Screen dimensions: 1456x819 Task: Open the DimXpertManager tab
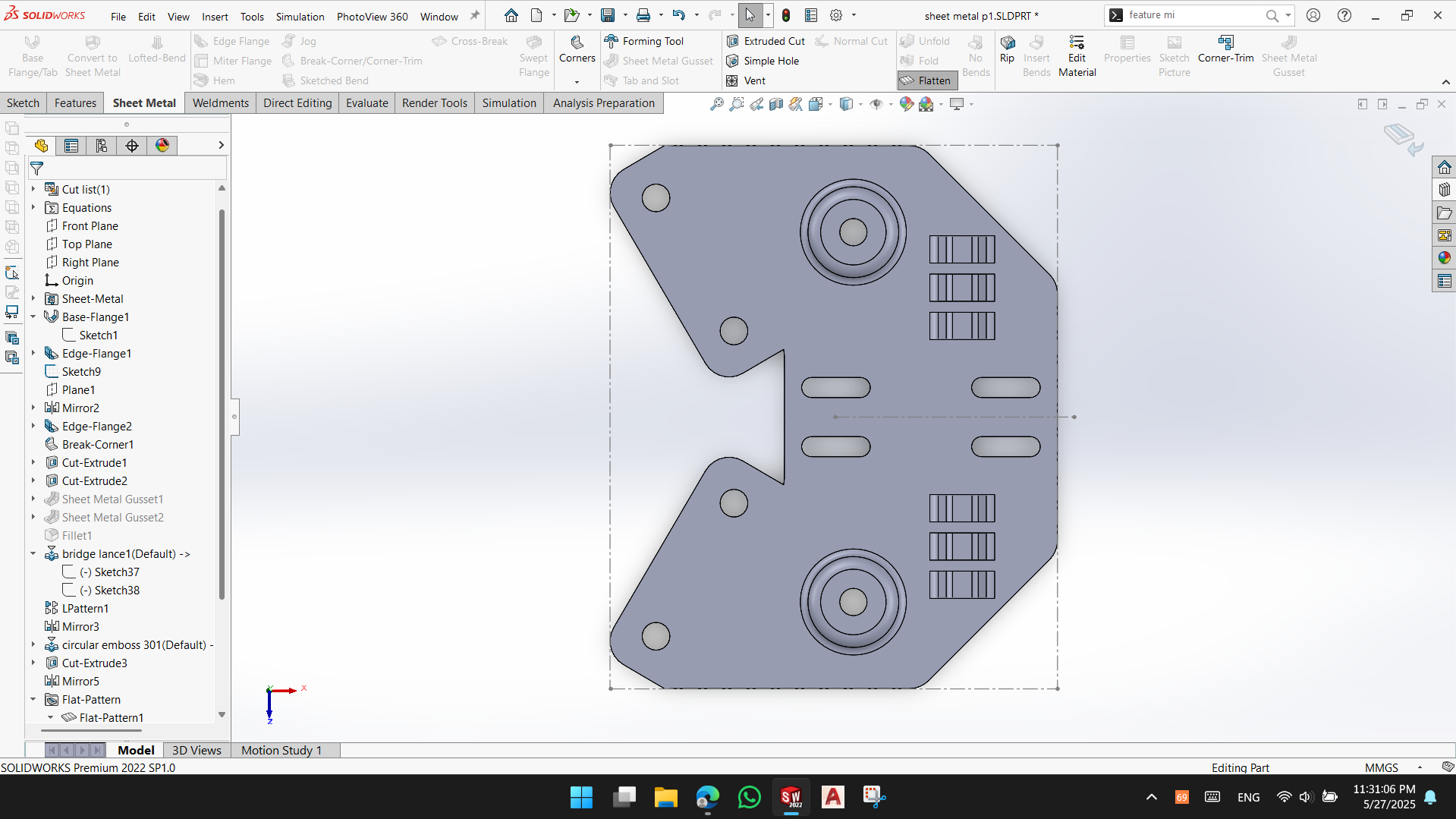pyautogui.click(x=132, y=146)
